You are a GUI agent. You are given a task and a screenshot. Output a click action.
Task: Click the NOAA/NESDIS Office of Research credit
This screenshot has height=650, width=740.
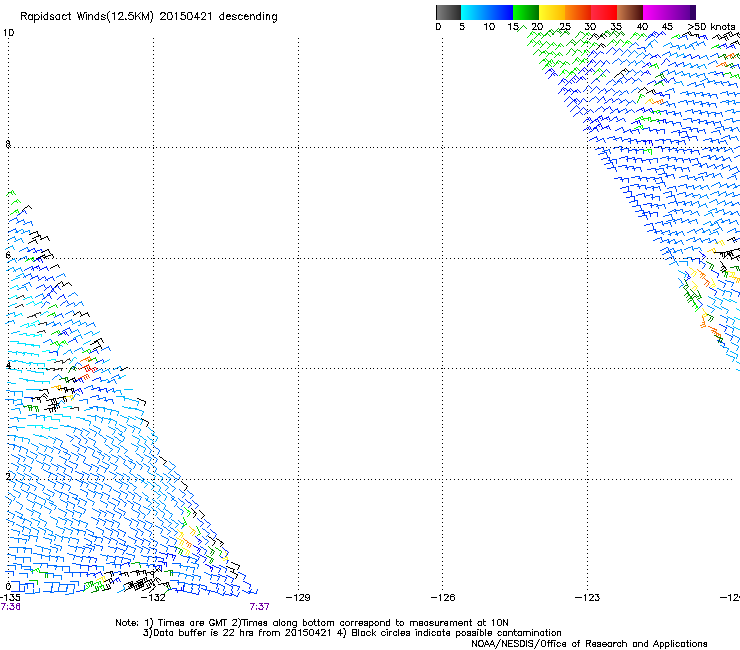point(589,644)
